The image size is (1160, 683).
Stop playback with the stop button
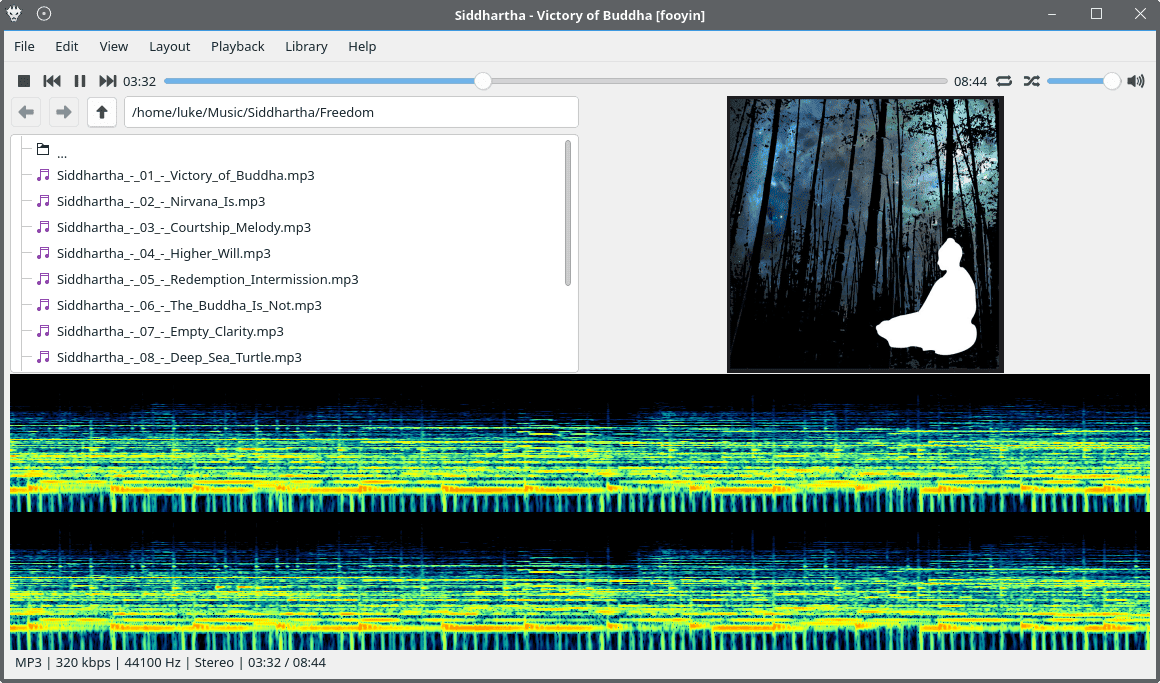(x=24, y=81)
